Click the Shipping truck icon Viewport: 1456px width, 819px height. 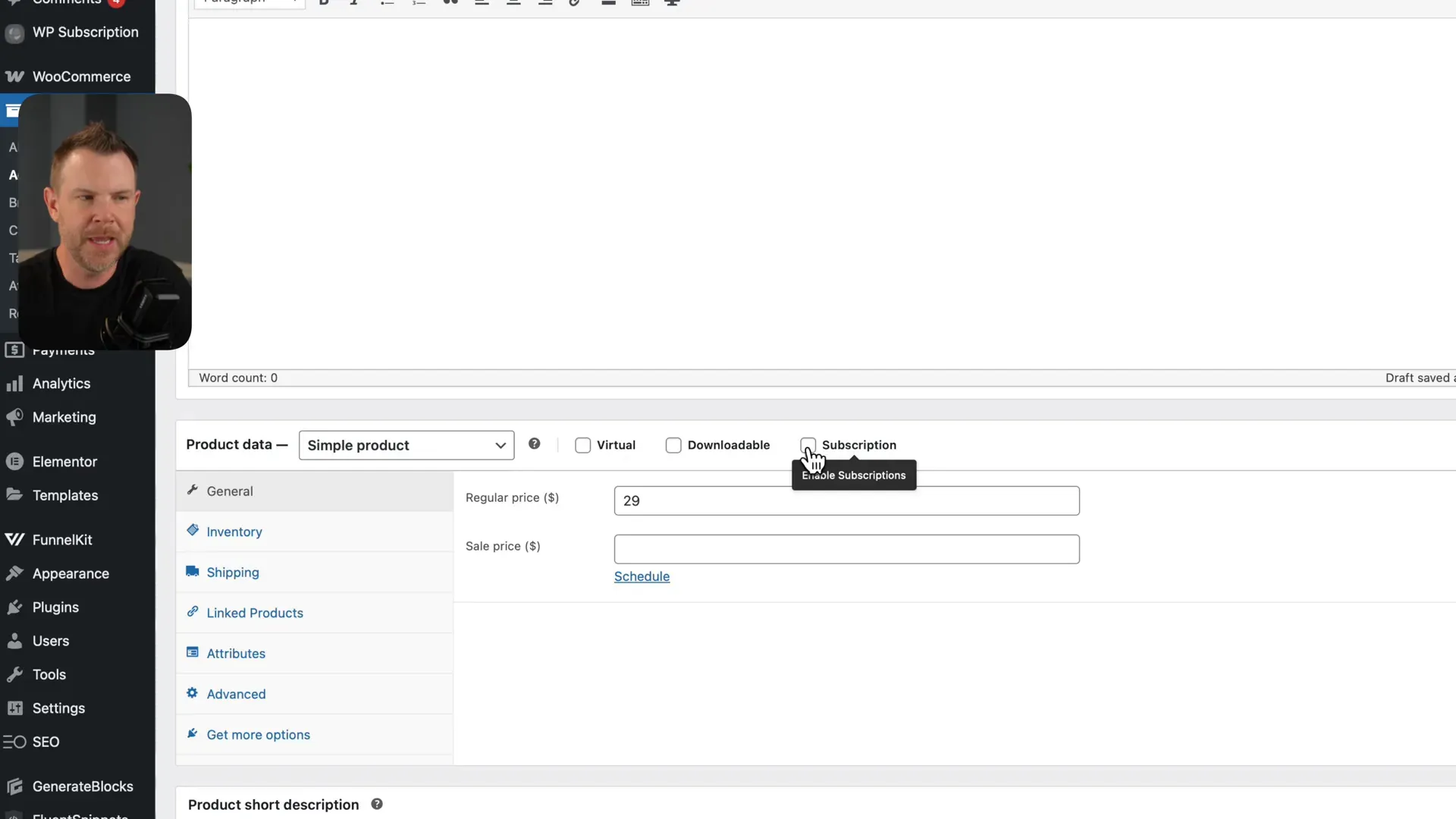pos(193,571)
